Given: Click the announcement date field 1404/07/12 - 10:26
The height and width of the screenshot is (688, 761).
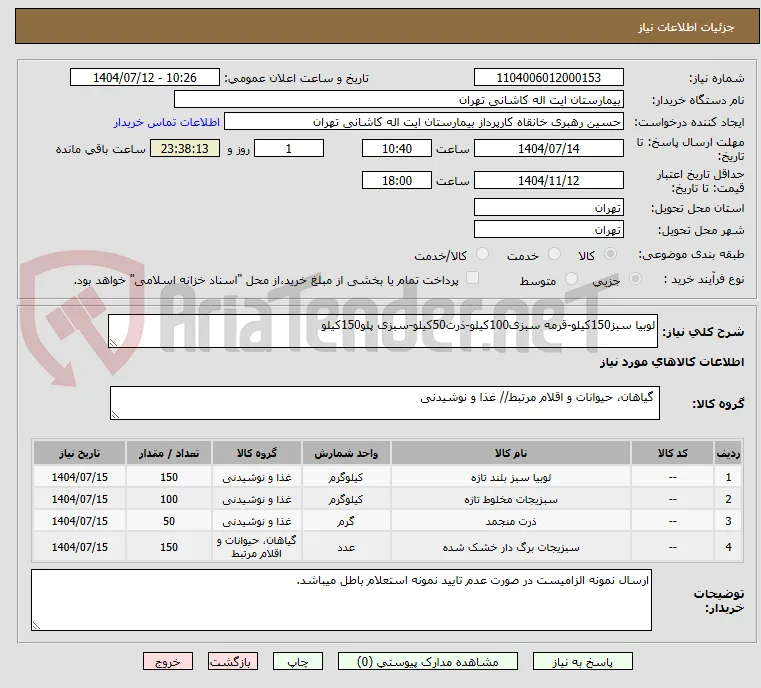Looking at the screenshot, I should pyautogui.click(x=145, y=78).
